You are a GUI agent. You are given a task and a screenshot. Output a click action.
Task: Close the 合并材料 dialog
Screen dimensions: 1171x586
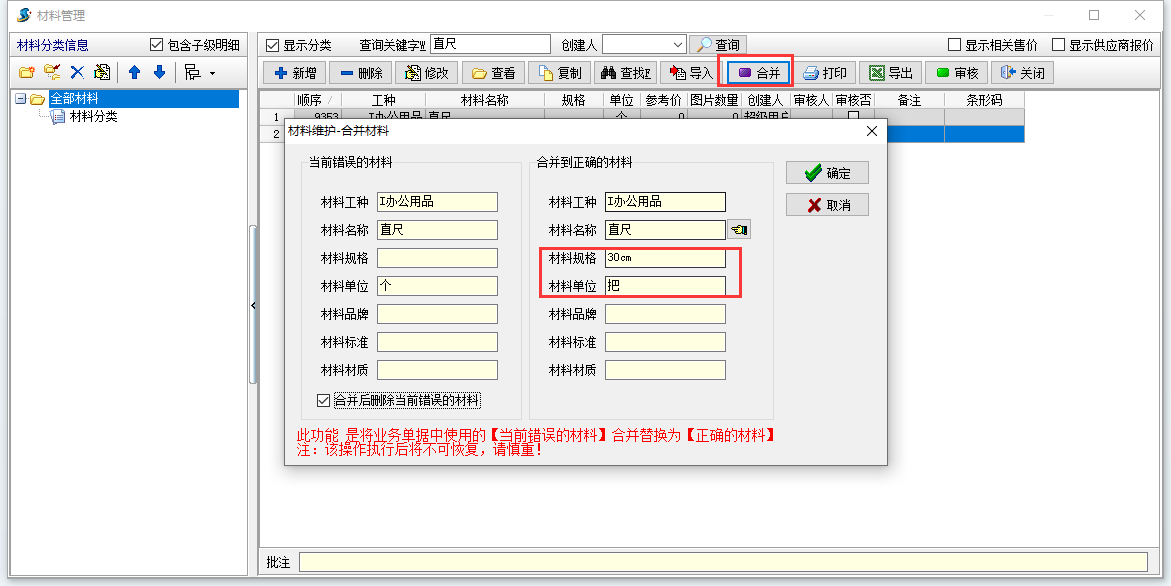point(871,131)
